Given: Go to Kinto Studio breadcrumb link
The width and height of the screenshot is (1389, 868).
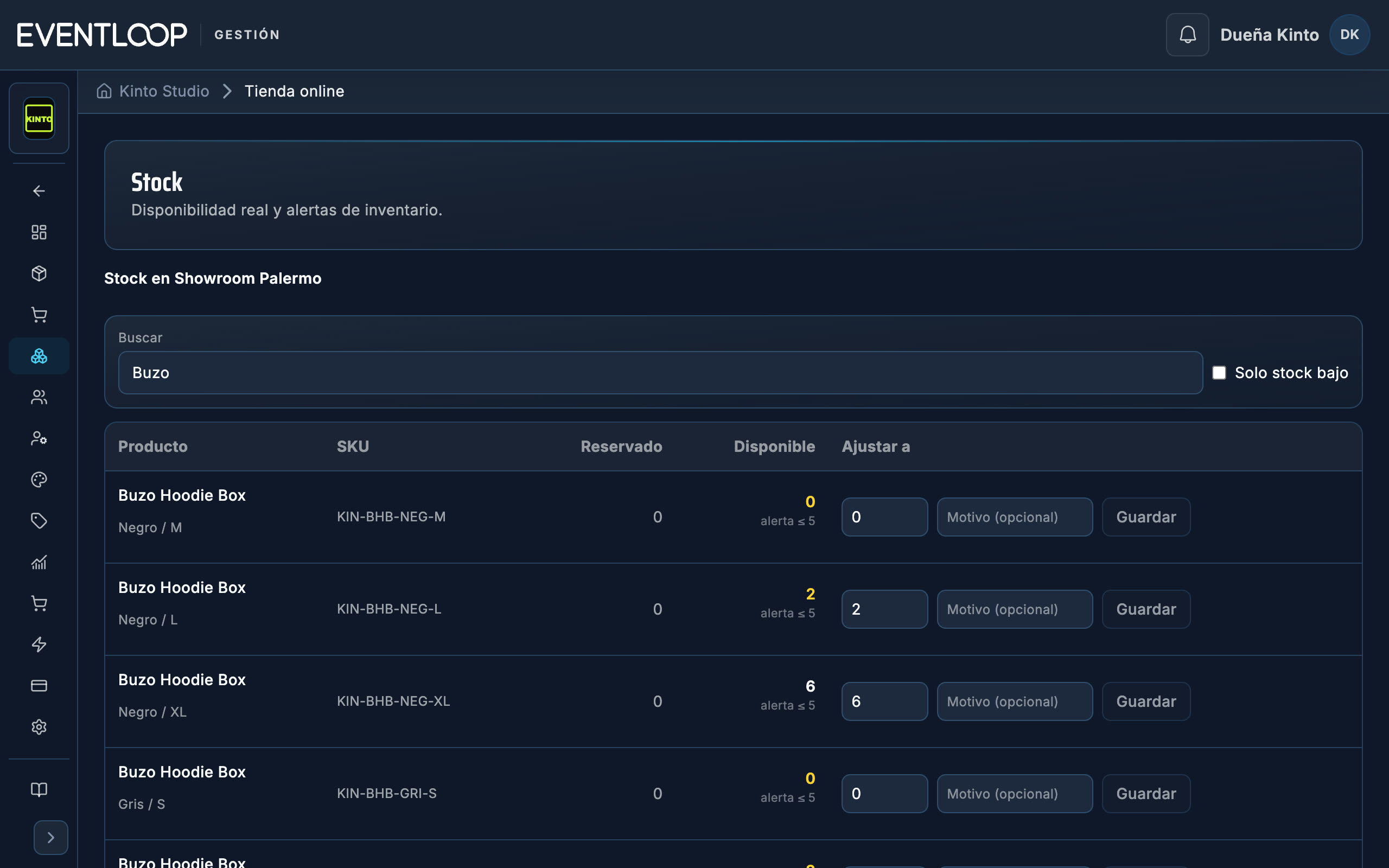Looking at the screenshot, I should pyautogui.click(x=164, y=91).
